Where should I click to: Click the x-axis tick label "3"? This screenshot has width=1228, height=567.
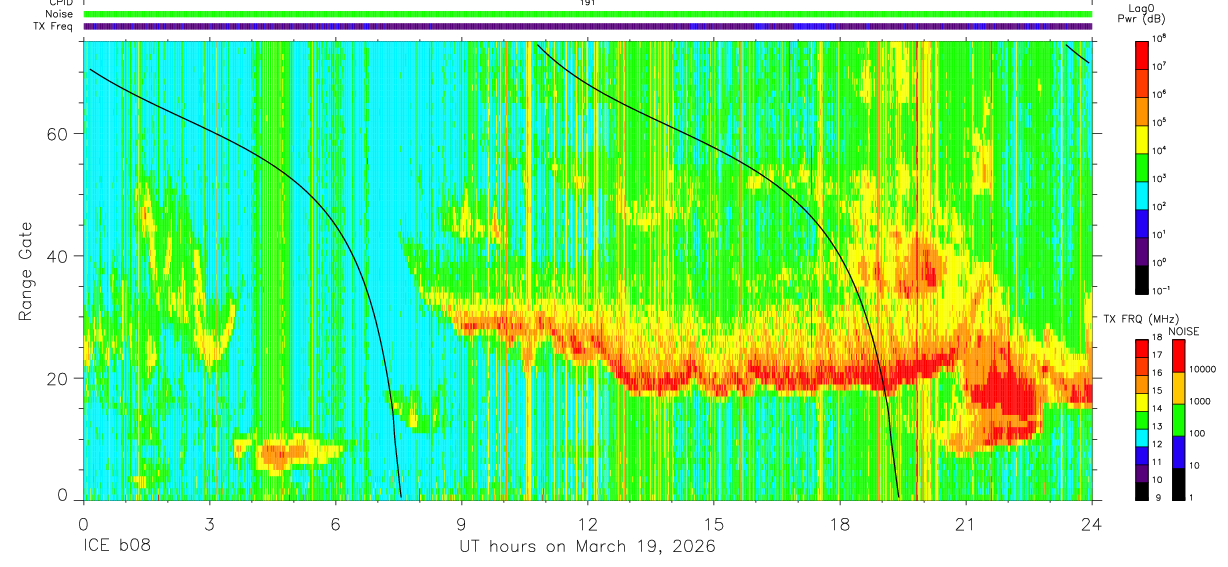click(x=210, y=524)
